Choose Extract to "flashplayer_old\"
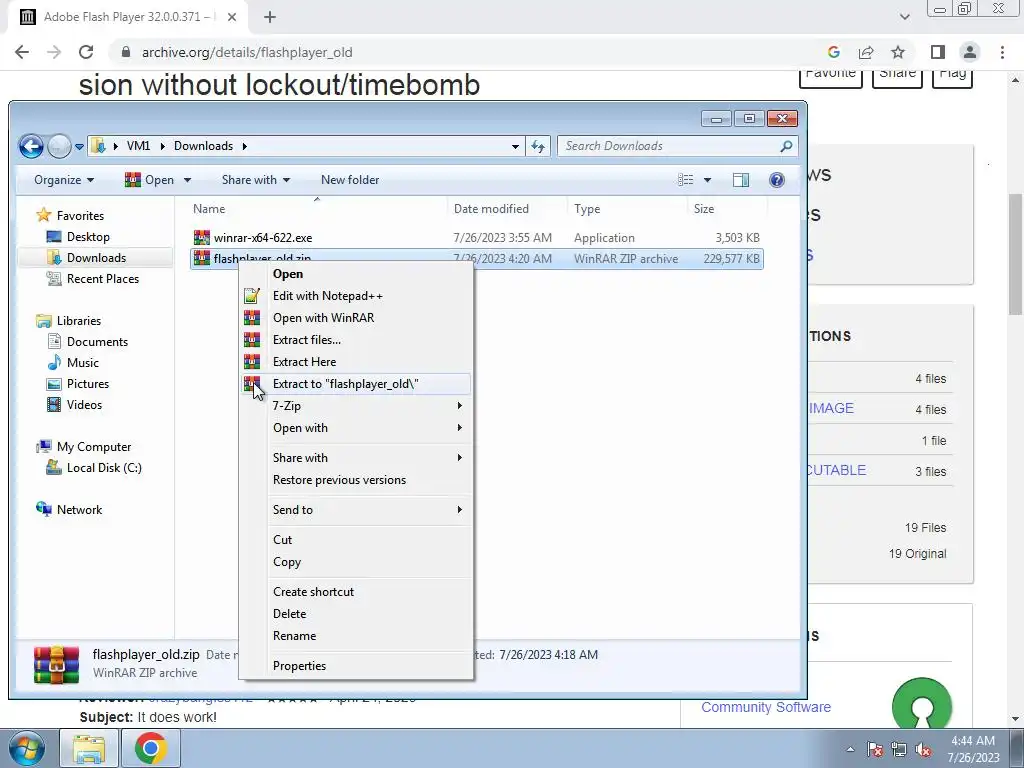 pos(356,384)
